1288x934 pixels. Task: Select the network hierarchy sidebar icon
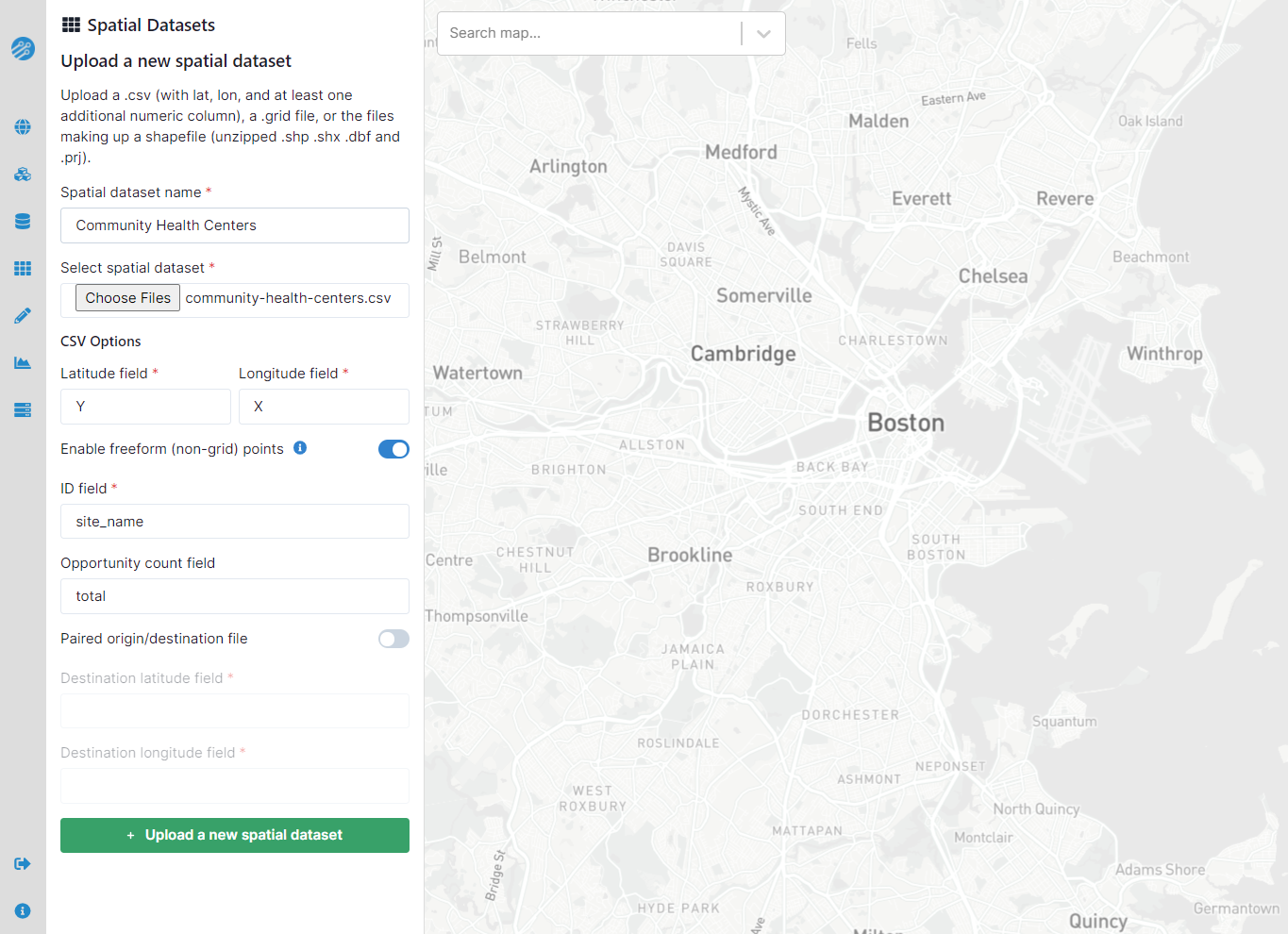point(22,174)
